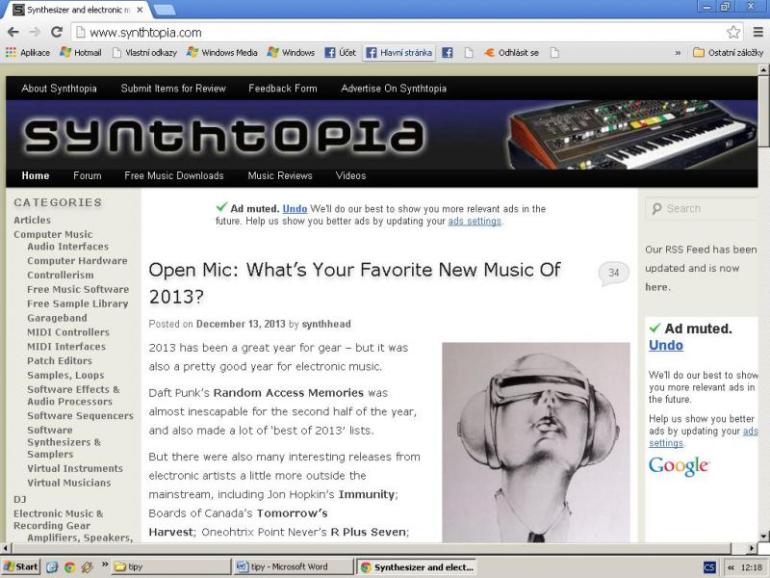Viewport: 770px width, 578px height.
Task: Open the Facebook Účet bookmark
Action: point(340,53)
